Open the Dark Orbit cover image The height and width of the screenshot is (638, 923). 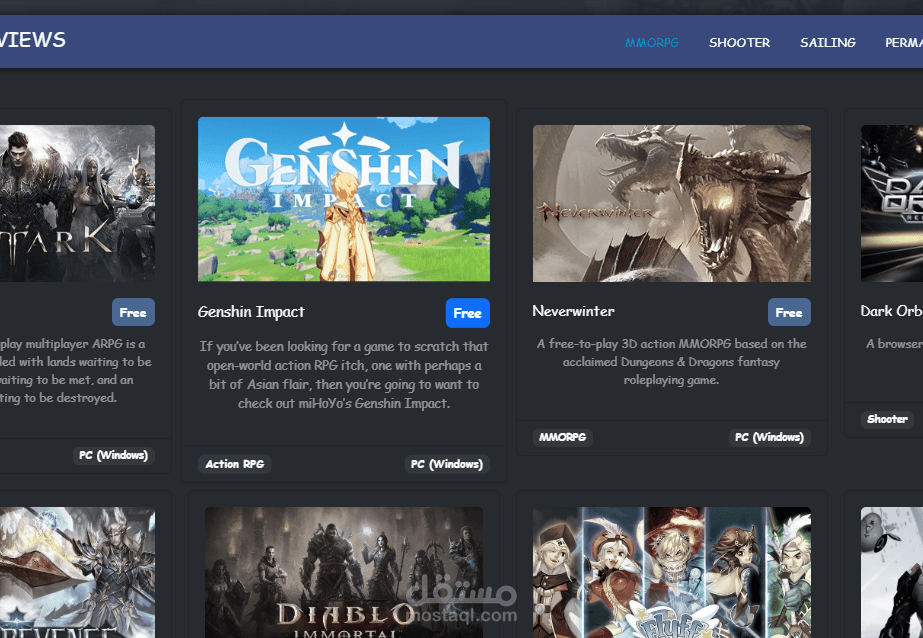[x=892, y=203]
